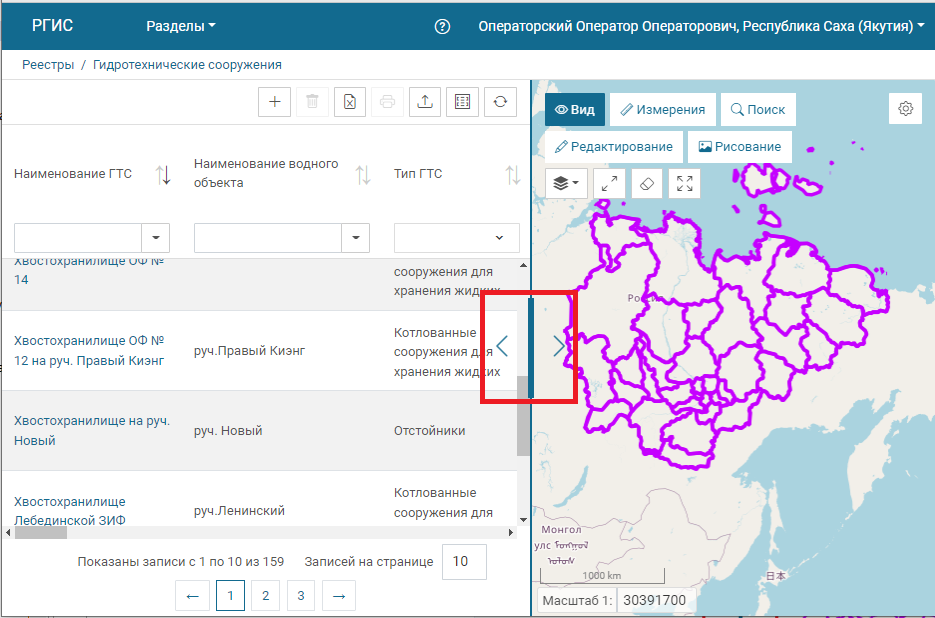Toggle sorting on the Тип ГТС column
The width and height of the screenshot is (935, 618).
pos(514,174)
